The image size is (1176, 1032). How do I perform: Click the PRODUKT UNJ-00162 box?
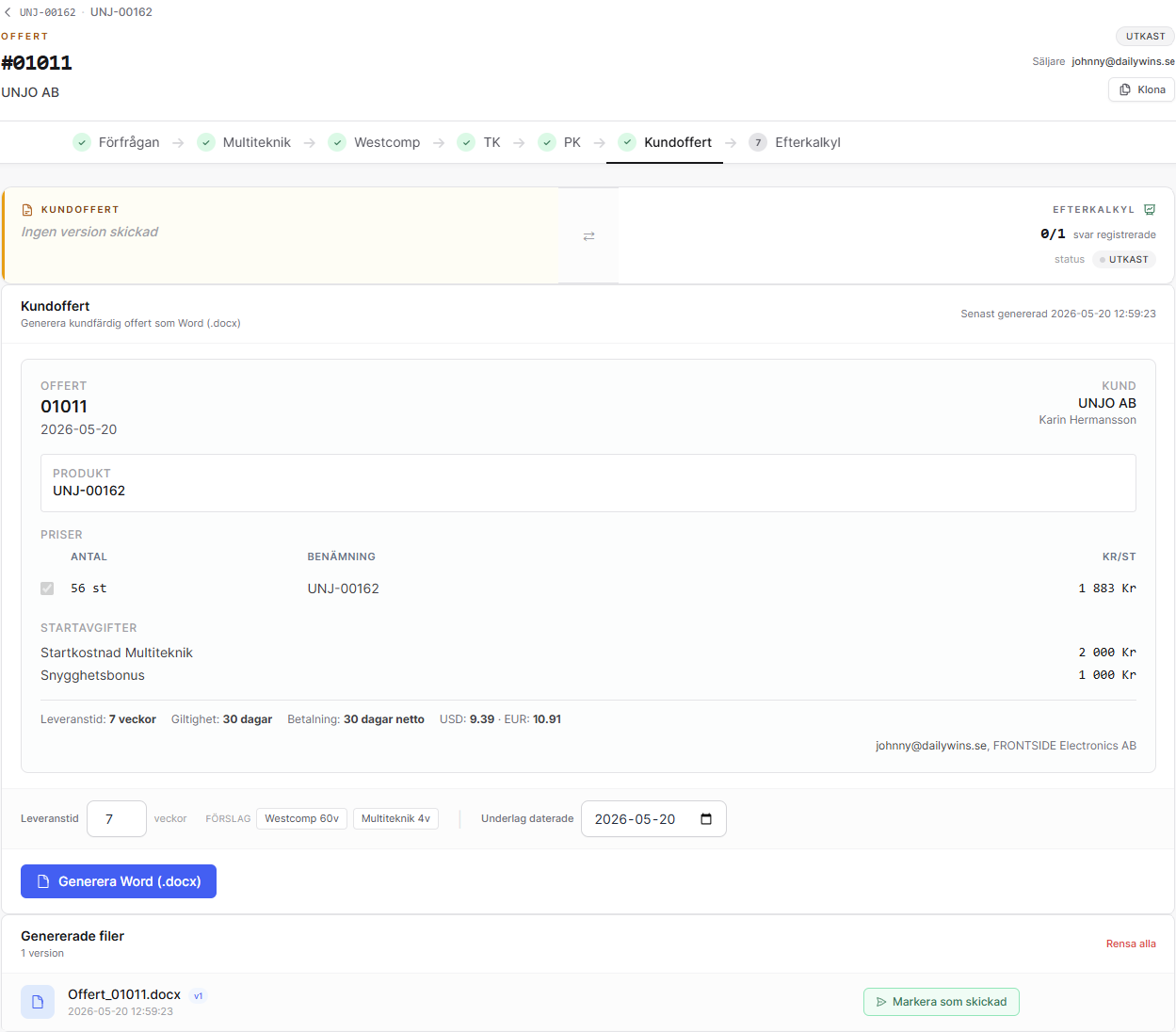coord(588,483)
